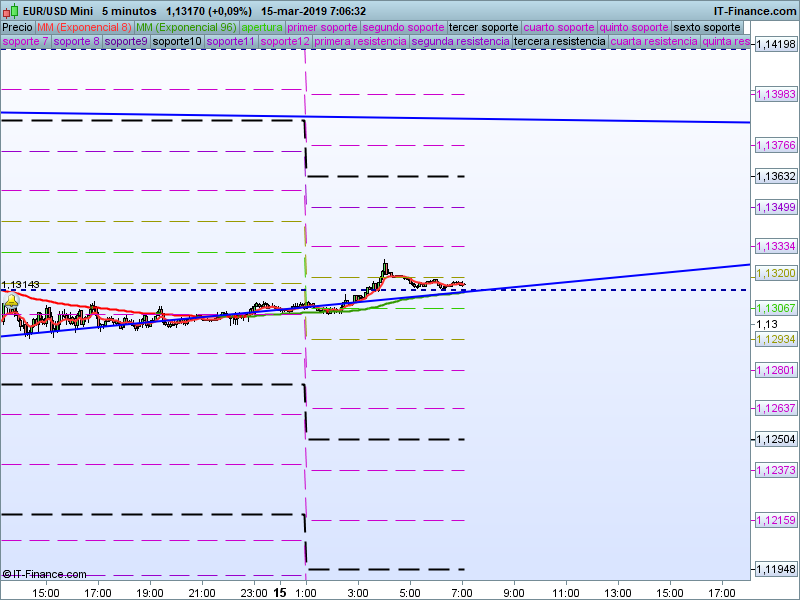This screenshot has width=800, height=600.
Task: Click the Precio label
Action: click(17, 27)
